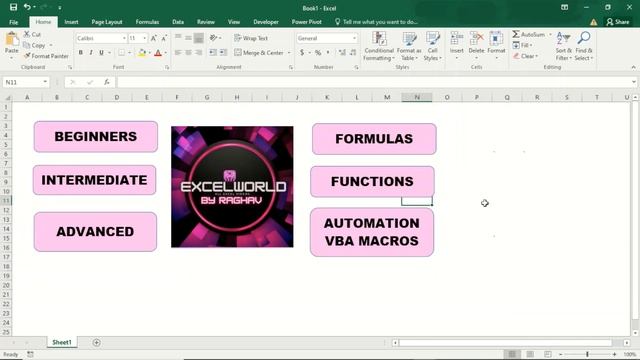The width and height of the screenshot is (640, 360).
Task: Click the Orientation text-angle icon
Action: (213, 38)
